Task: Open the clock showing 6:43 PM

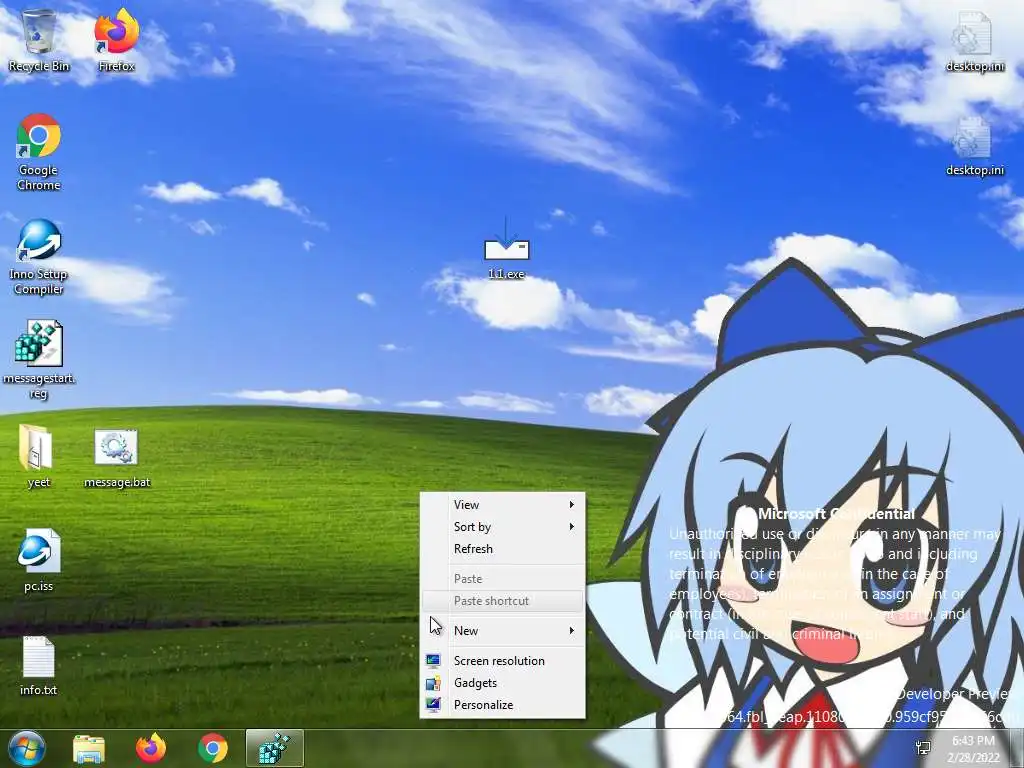Action: [974, 748]
